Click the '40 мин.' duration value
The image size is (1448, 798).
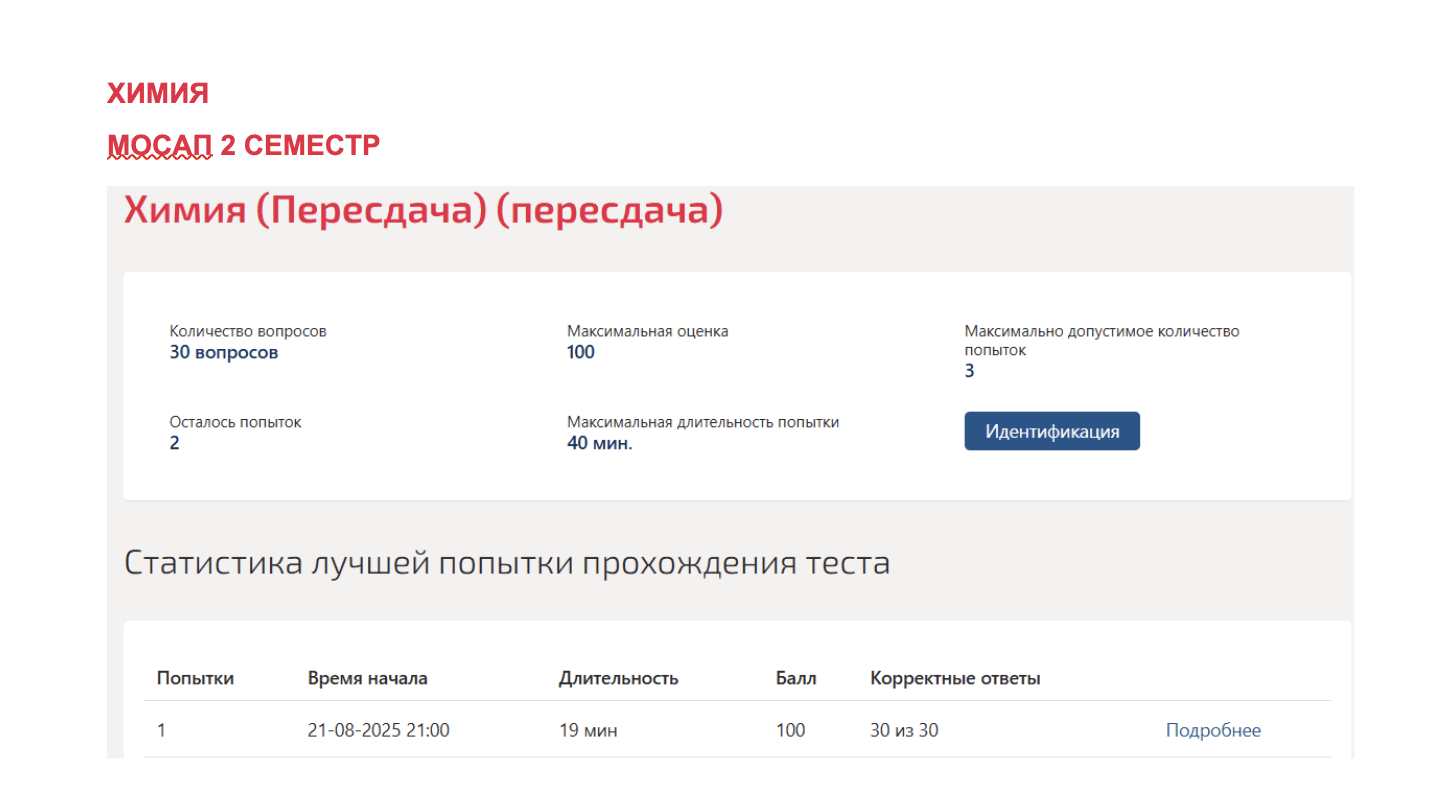(600, 443)
